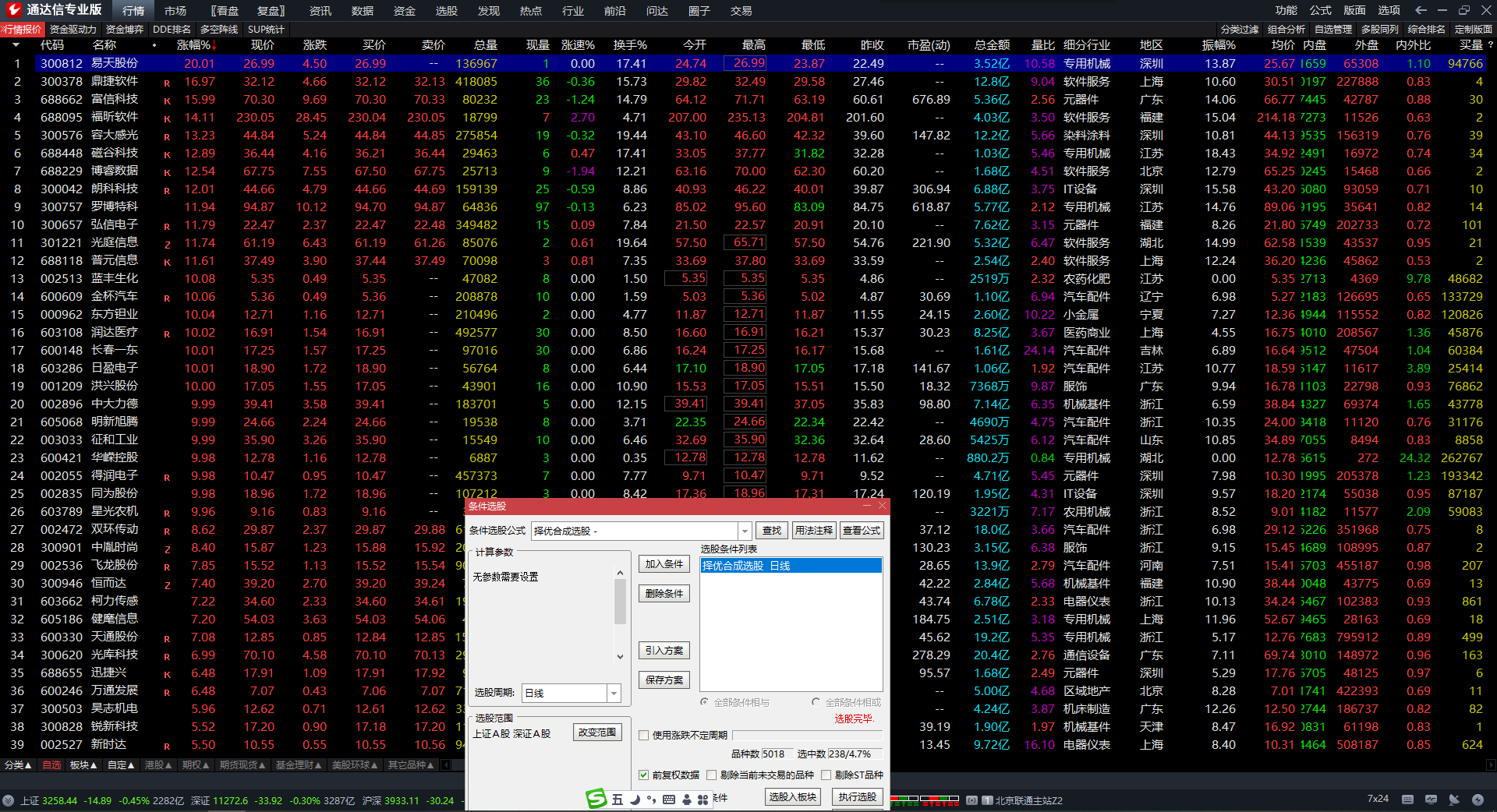The image size is (1497, 812).
Task: Click the 计算参数 scrollbar down arrow
Action: (620, 657)
